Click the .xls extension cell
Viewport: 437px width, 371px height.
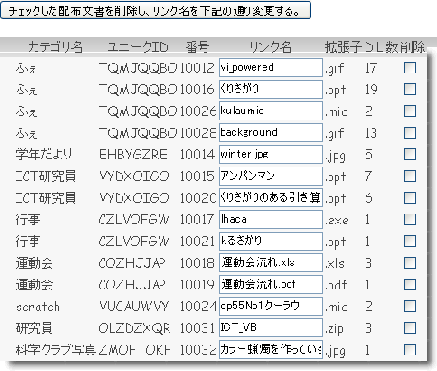335,263
